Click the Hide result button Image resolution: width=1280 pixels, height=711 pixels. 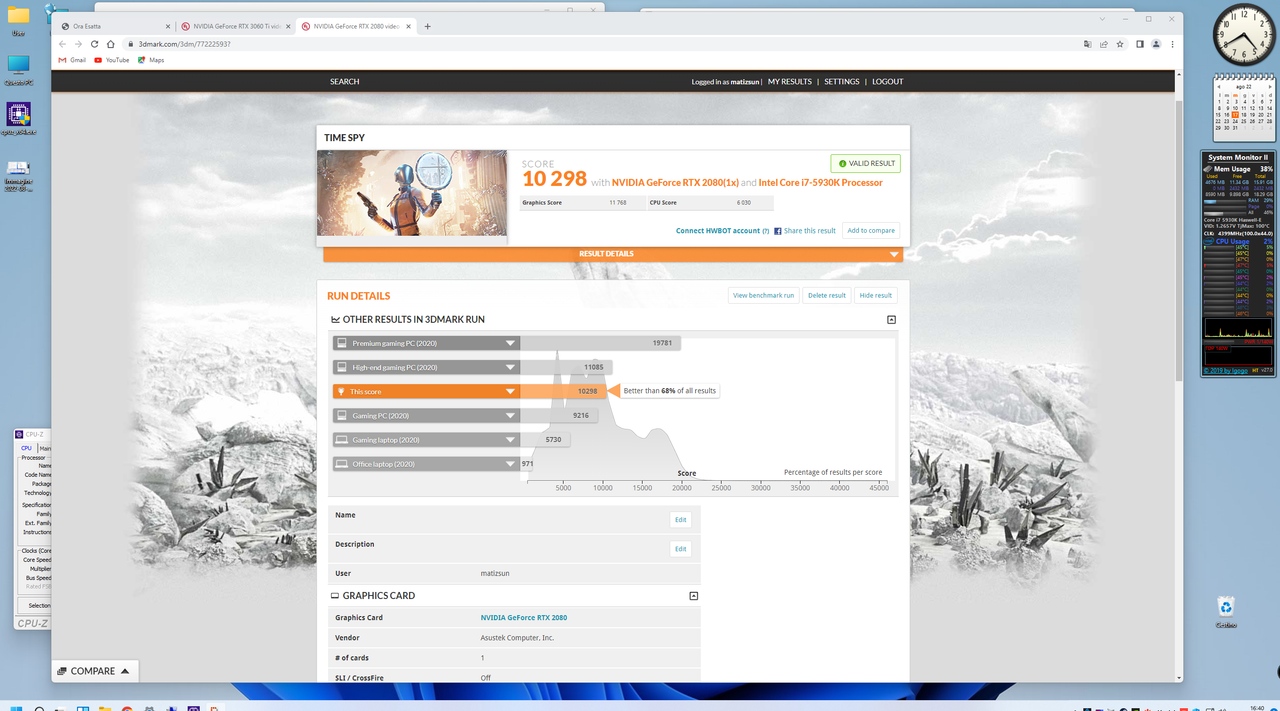point(876,295)
